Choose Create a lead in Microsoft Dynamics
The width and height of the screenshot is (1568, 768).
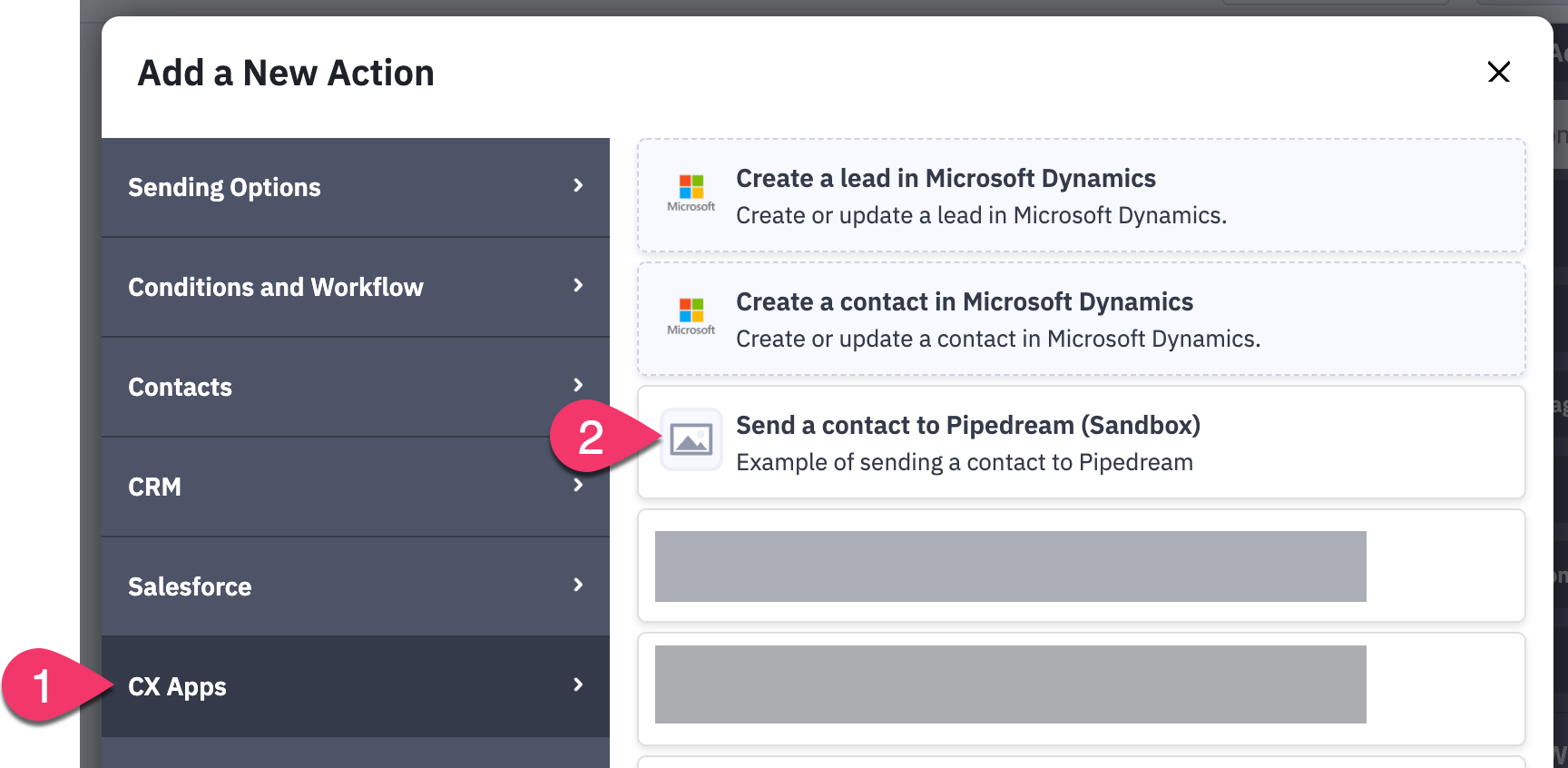pos(1082,195)
